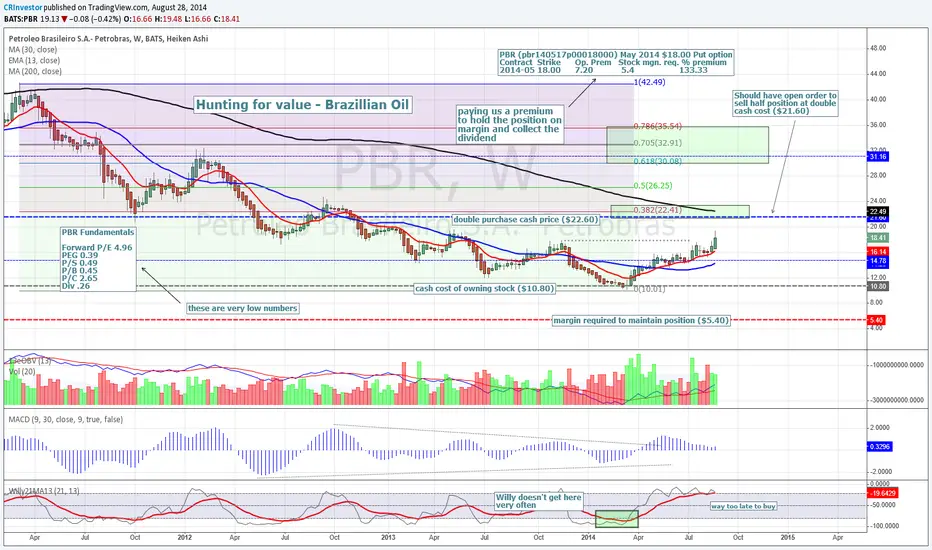
Task: Click the red Willy value tag -19.6429
Action: pyautogui.click(x=883, y=493)
